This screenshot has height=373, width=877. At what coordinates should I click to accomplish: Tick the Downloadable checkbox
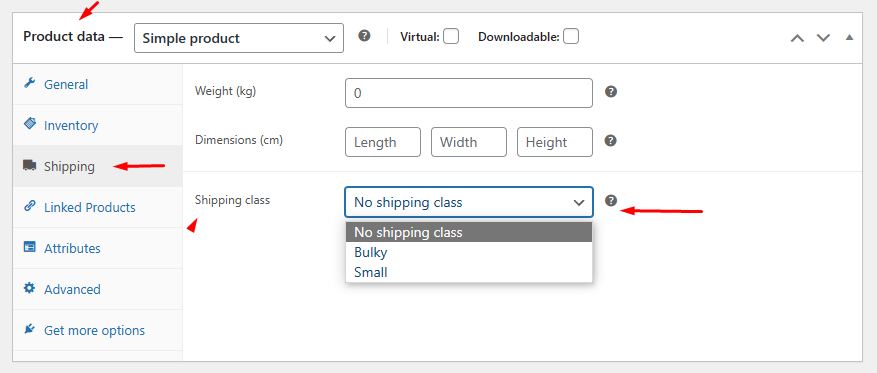pyautogui.click(x=571, y=37)
